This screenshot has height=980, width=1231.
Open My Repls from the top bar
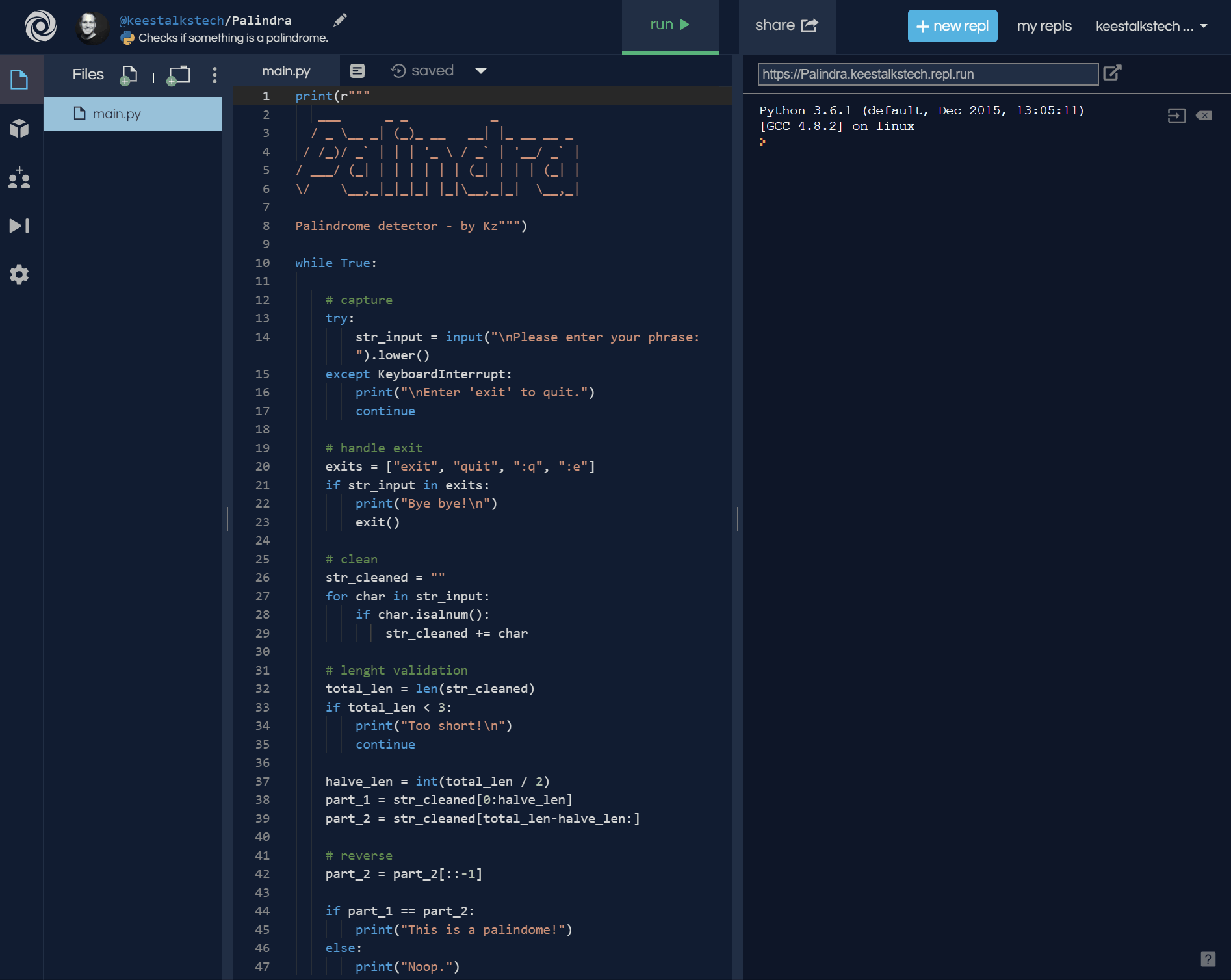coord(1043,26)
